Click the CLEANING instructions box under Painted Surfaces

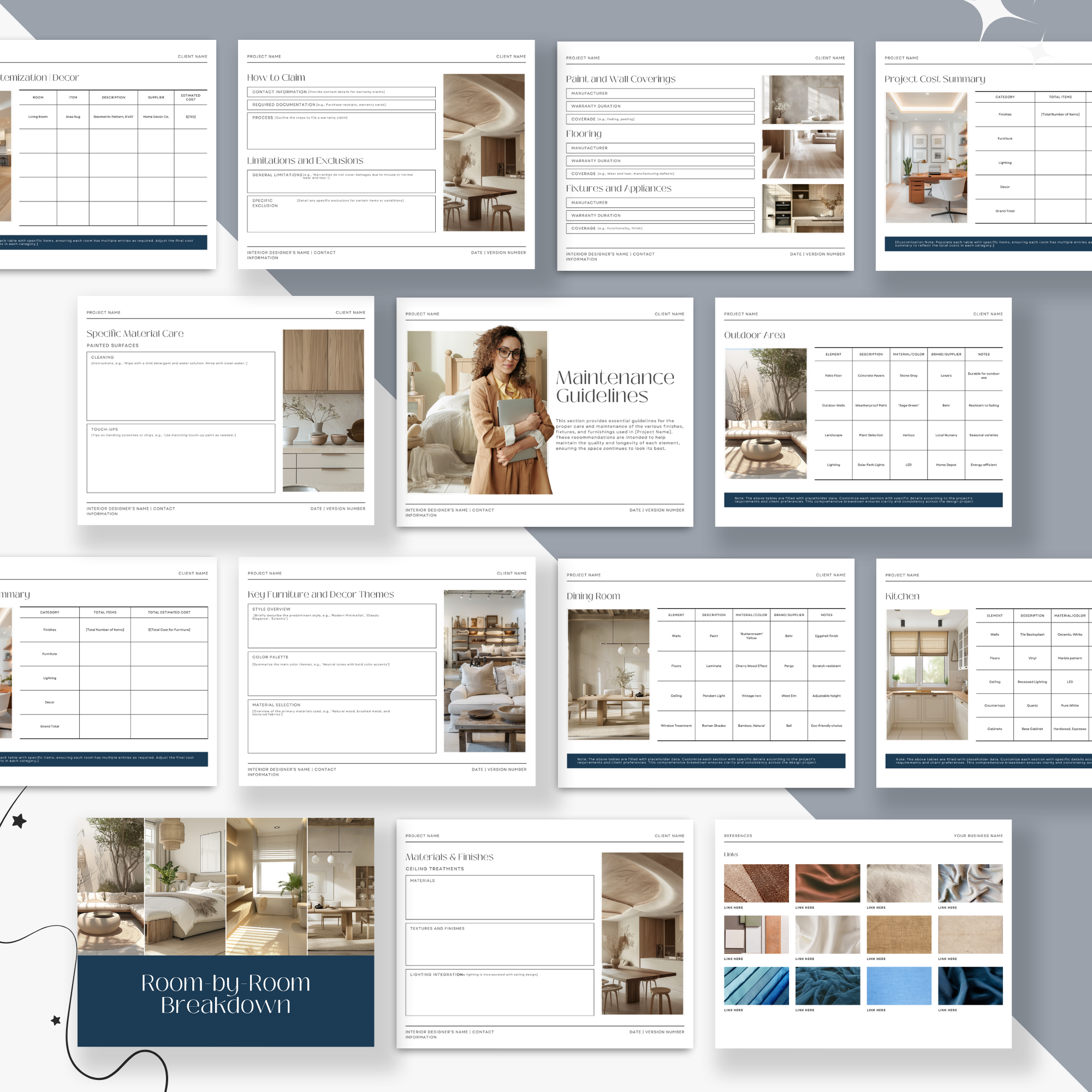tap(180, 387)
